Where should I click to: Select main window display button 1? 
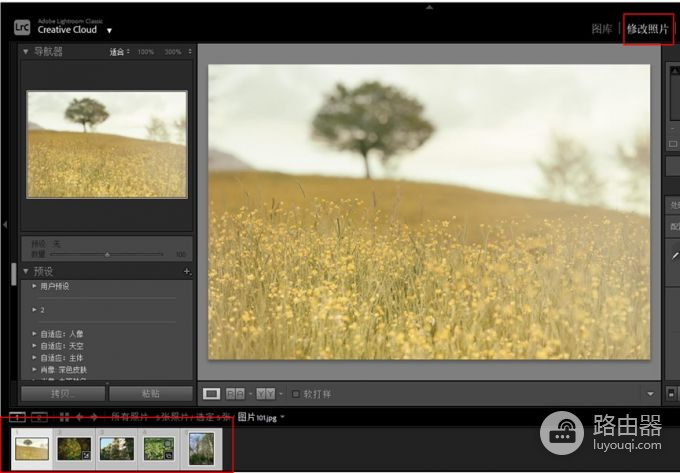coord(17,417)
